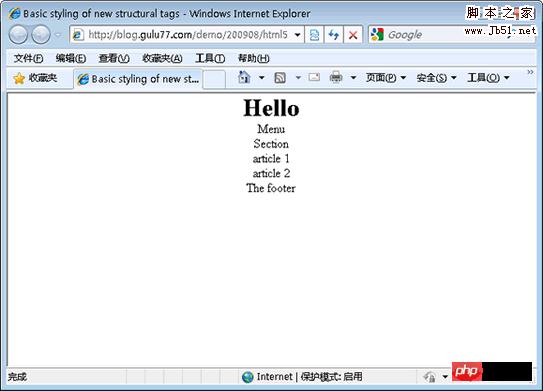Click the 'article 2' text
Image resolution: width=543 pixels, height=391 pixels.
[x=271, y=173]
